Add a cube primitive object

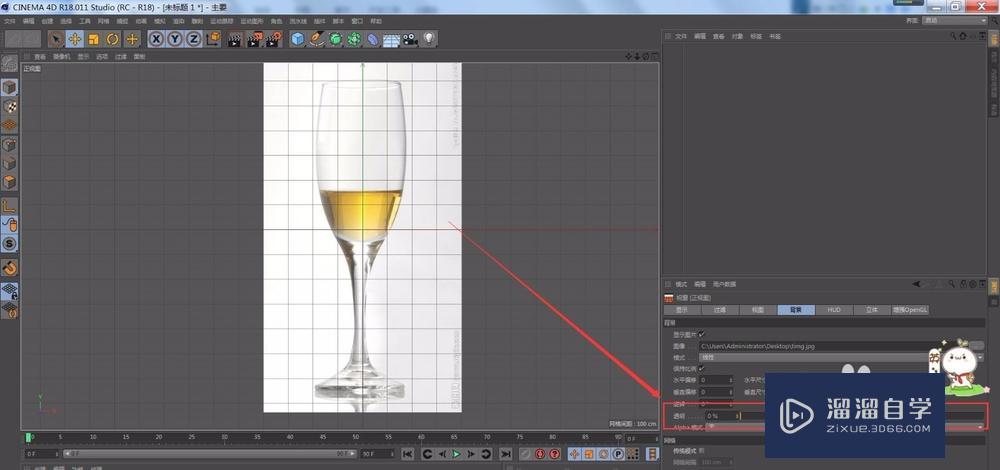(298, 39)
